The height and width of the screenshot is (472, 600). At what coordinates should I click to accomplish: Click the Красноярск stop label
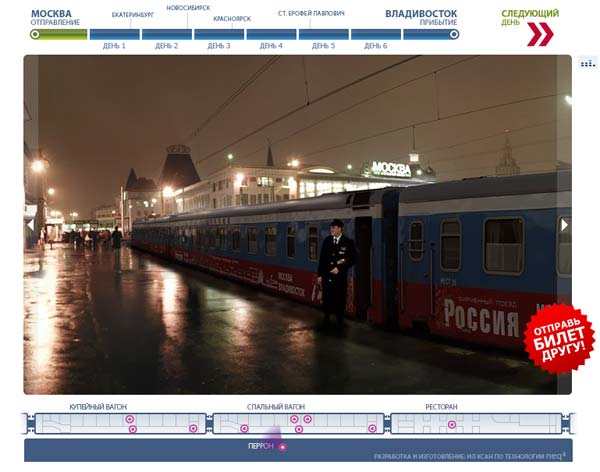232,18
